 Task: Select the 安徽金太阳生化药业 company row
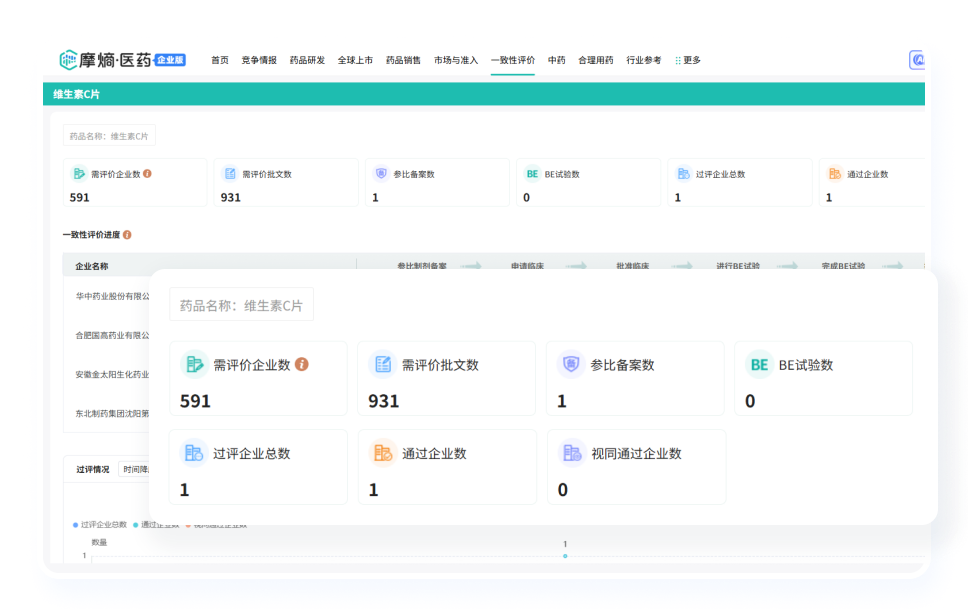112,374
